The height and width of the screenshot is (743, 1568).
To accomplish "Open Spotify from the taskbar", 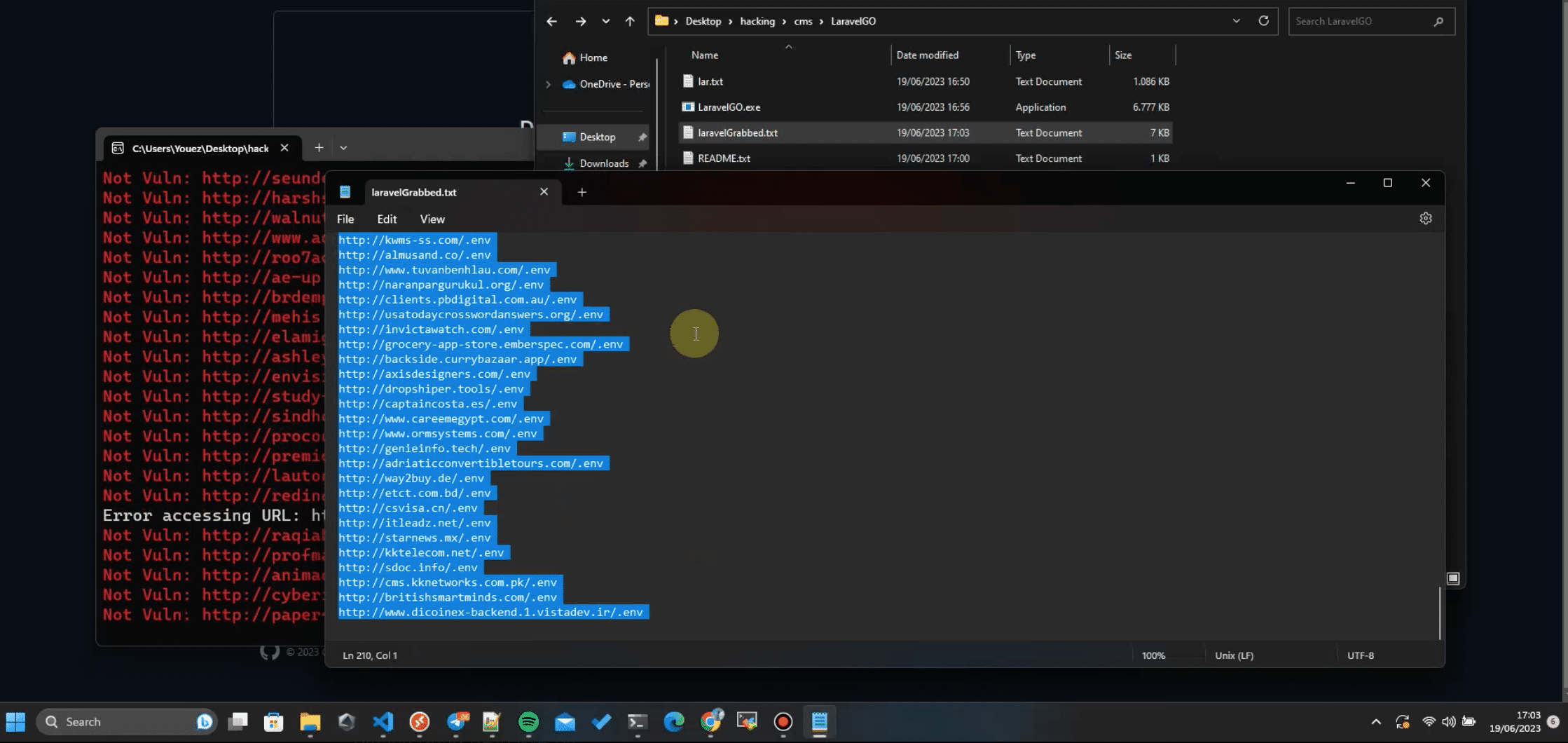I will (x=528, y=721).
